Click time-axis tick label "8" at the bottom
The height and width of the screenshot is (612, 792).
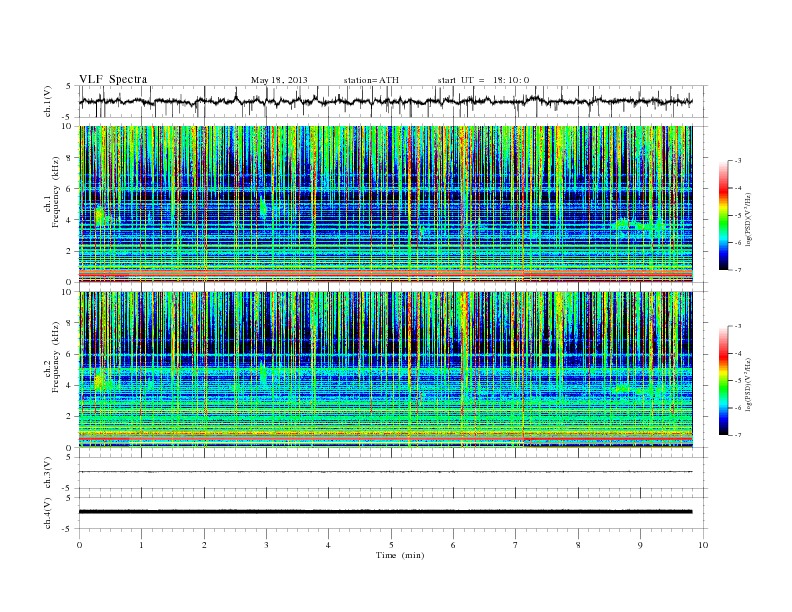pos(578,545)
